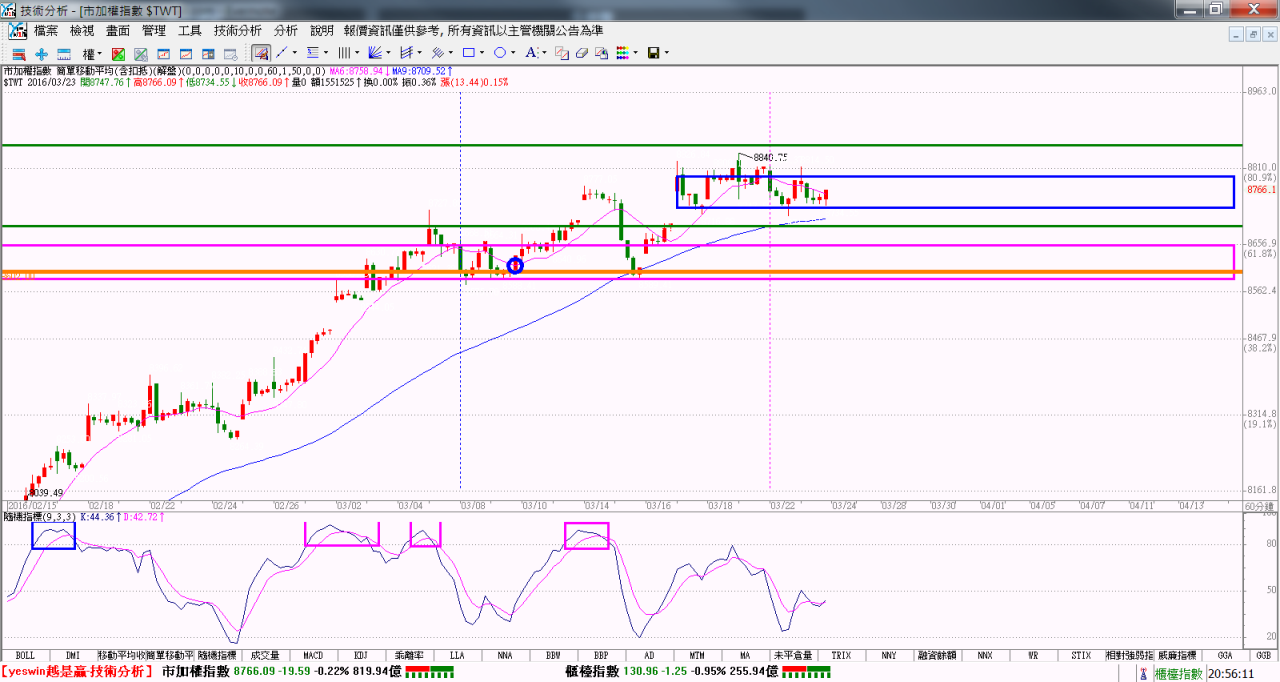Viewport: 1280px width, 682px height.
Task: Open the 技術分析 menu
Action: (238, 31)
